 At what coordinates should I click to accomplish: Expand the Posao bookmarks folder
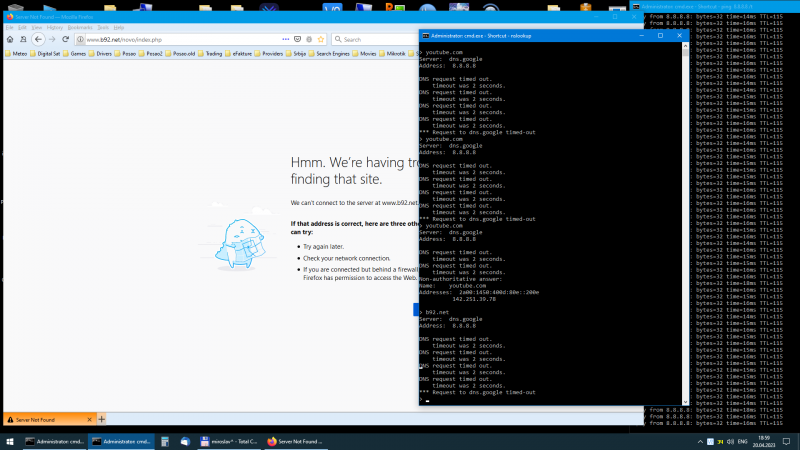tap(126, 54)
